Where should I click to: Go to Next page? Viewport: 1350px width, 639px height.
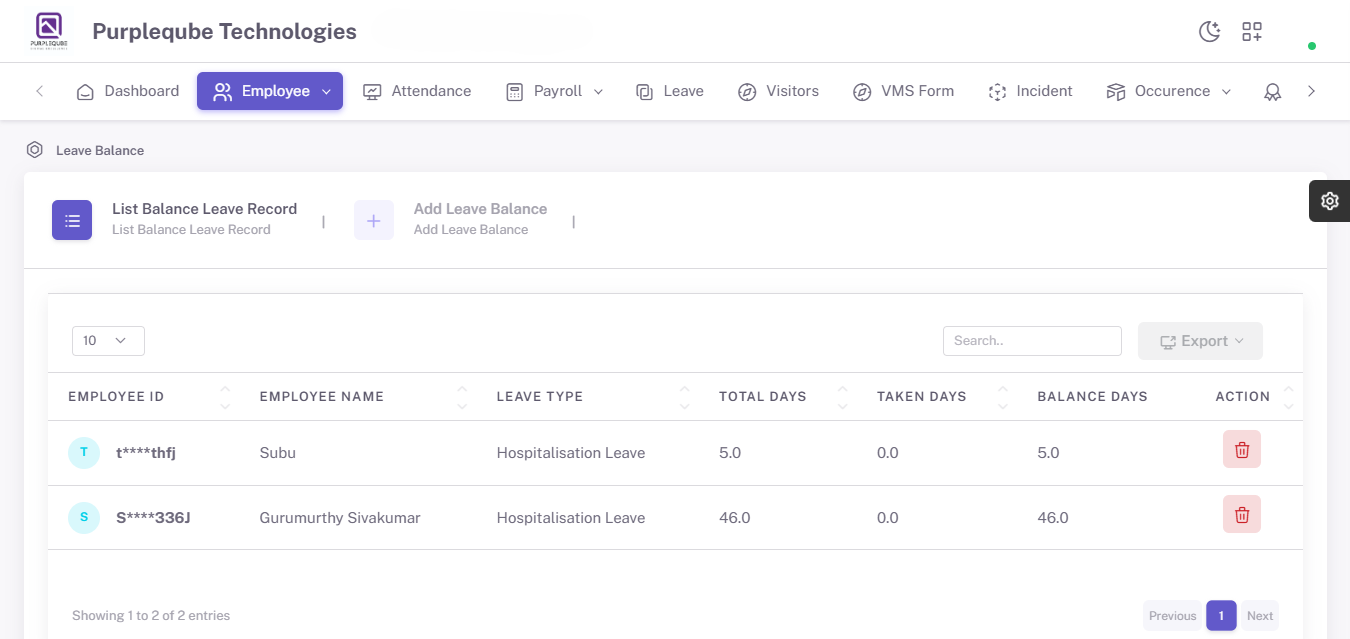(1260, 615)
